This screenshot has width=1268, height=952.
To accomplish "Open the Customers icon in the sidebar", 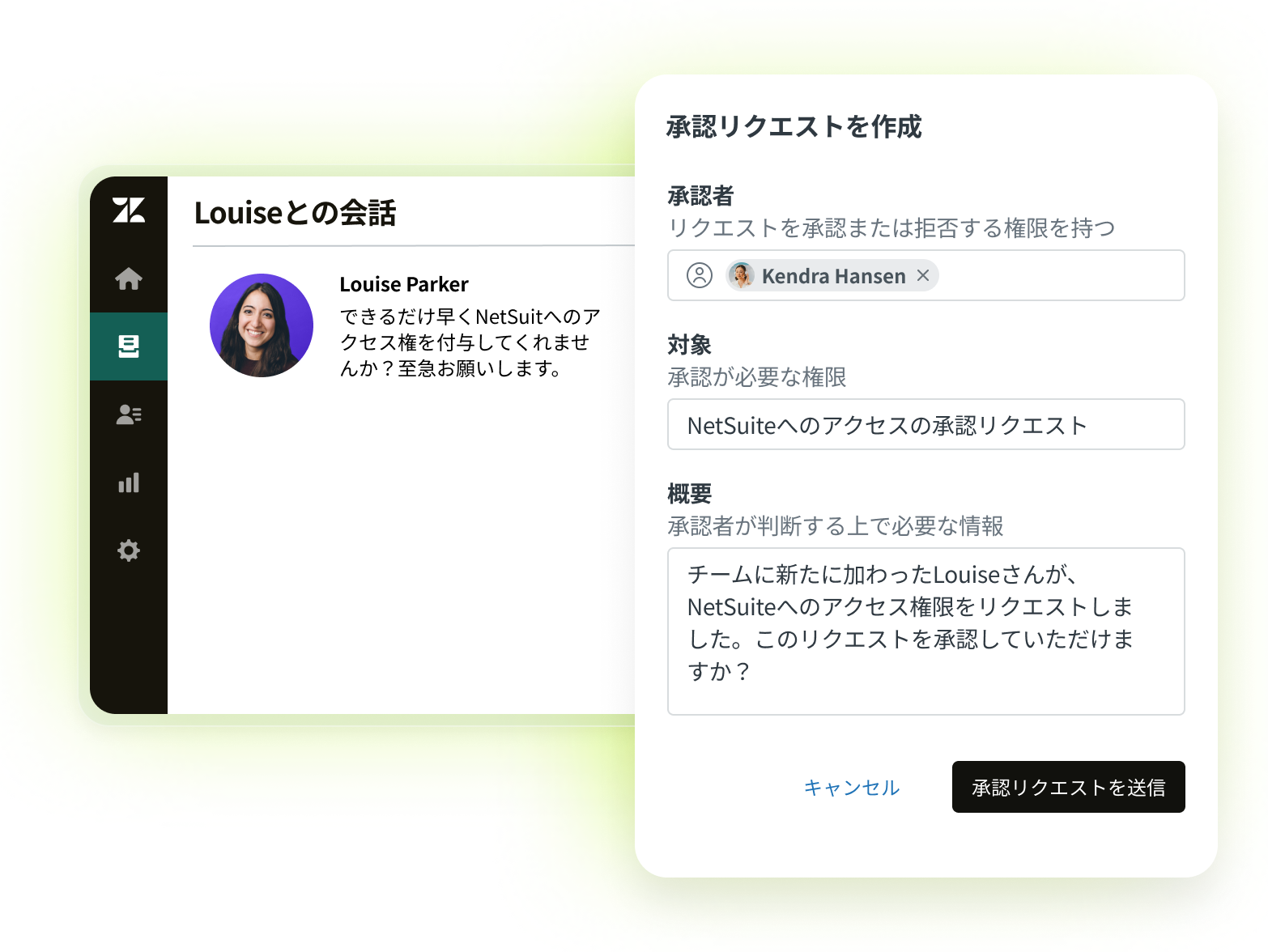I will [x=129, y=415].
